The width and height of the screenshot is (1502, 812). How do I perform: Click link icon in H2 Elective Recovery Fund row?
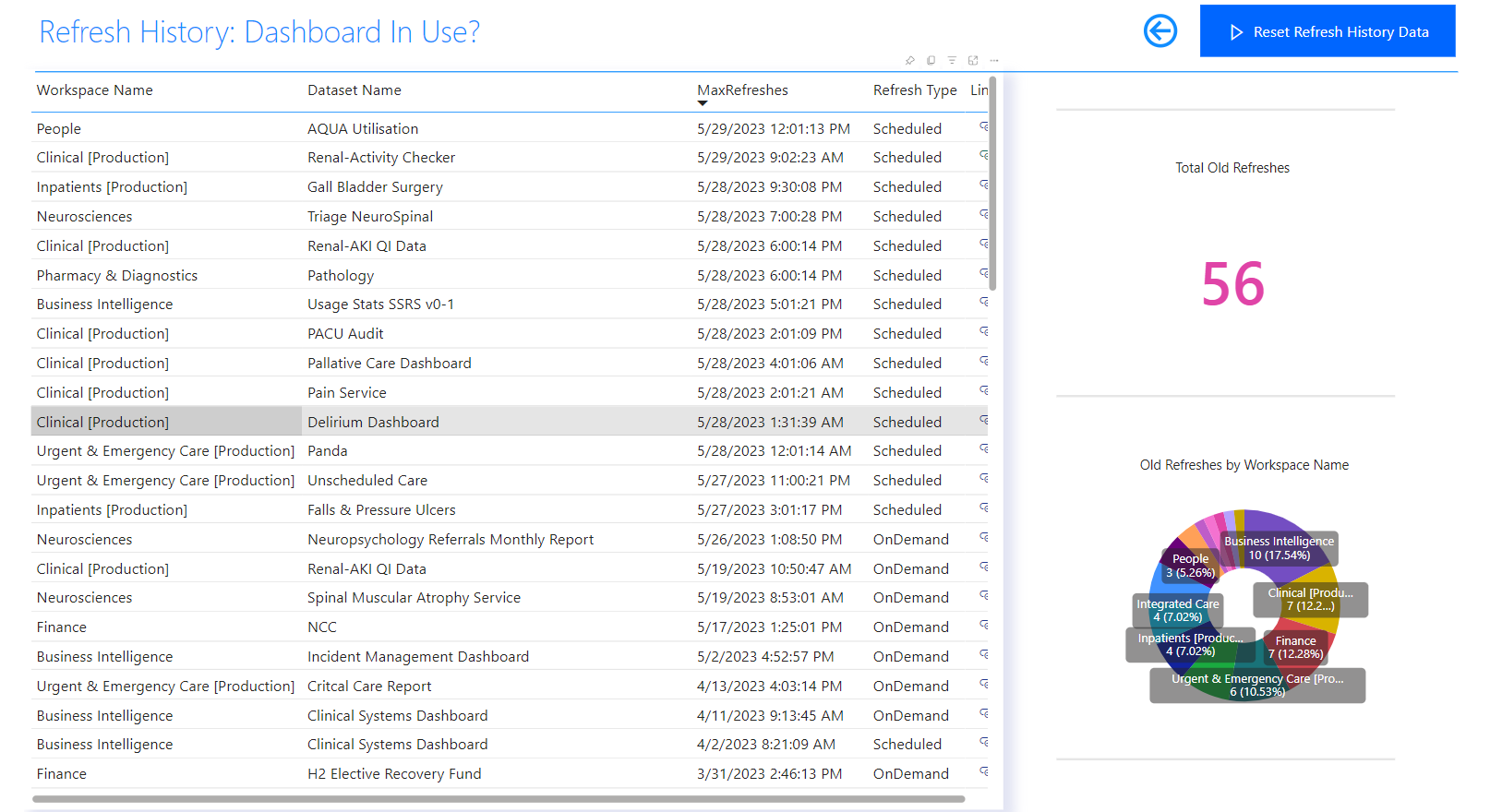(x=984, y=772)
